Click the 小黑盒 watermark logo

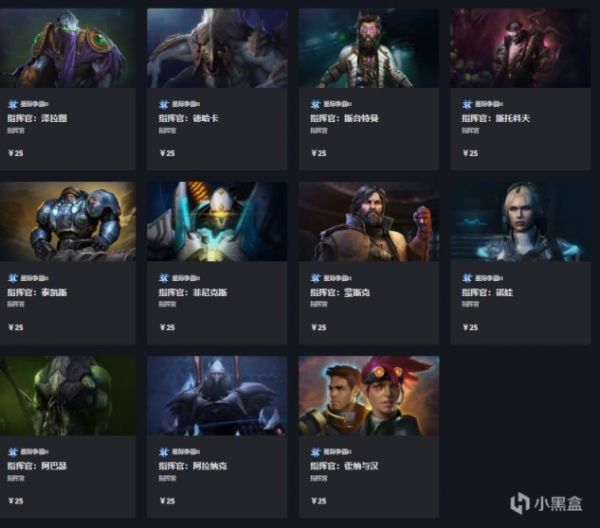click(x=547, y=503)
